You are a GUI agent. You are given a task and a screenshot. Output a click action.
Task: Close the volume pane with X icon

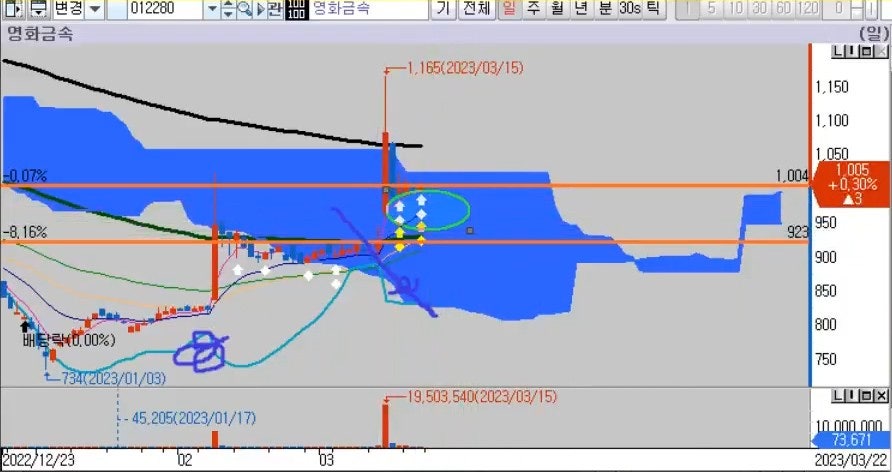click(881, 396)
